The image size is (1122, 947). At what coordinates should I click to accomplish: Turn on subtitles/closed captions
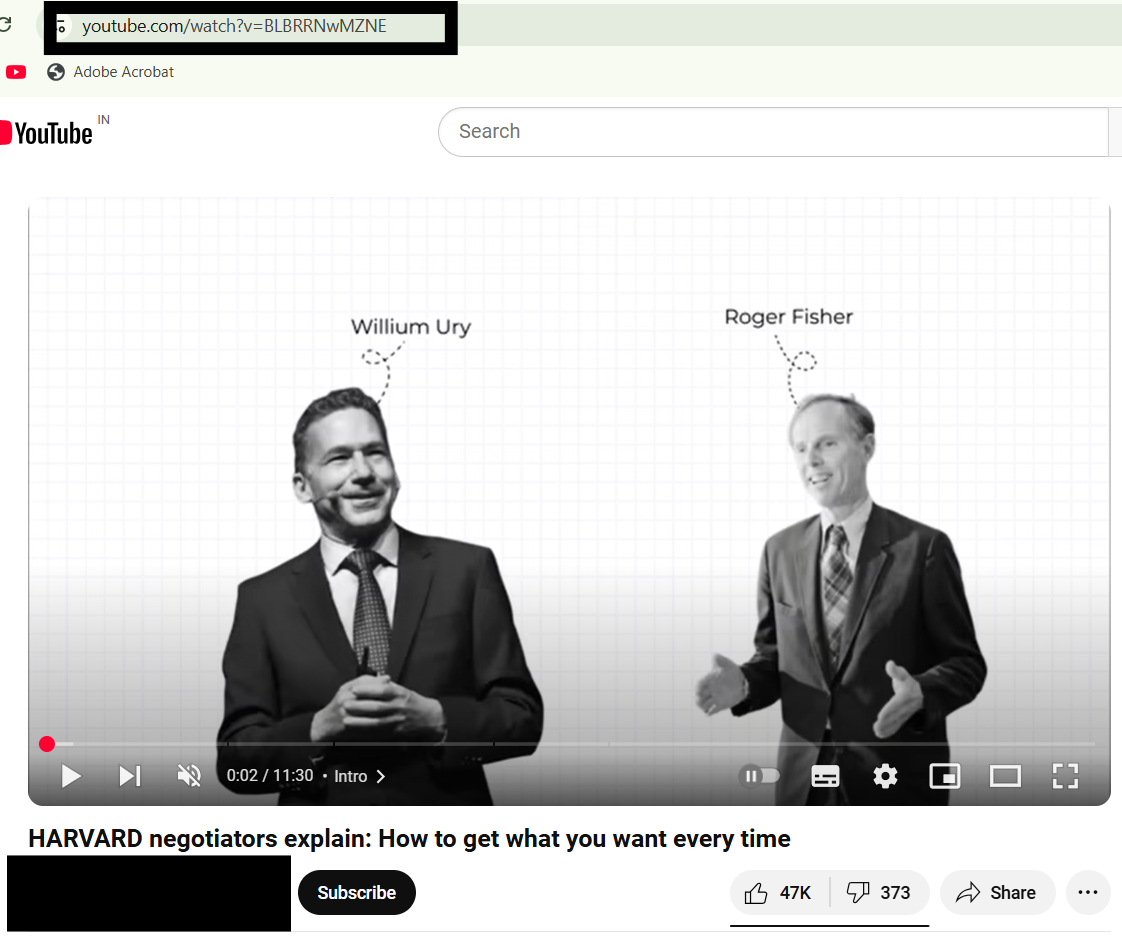[x=825, y=776]
